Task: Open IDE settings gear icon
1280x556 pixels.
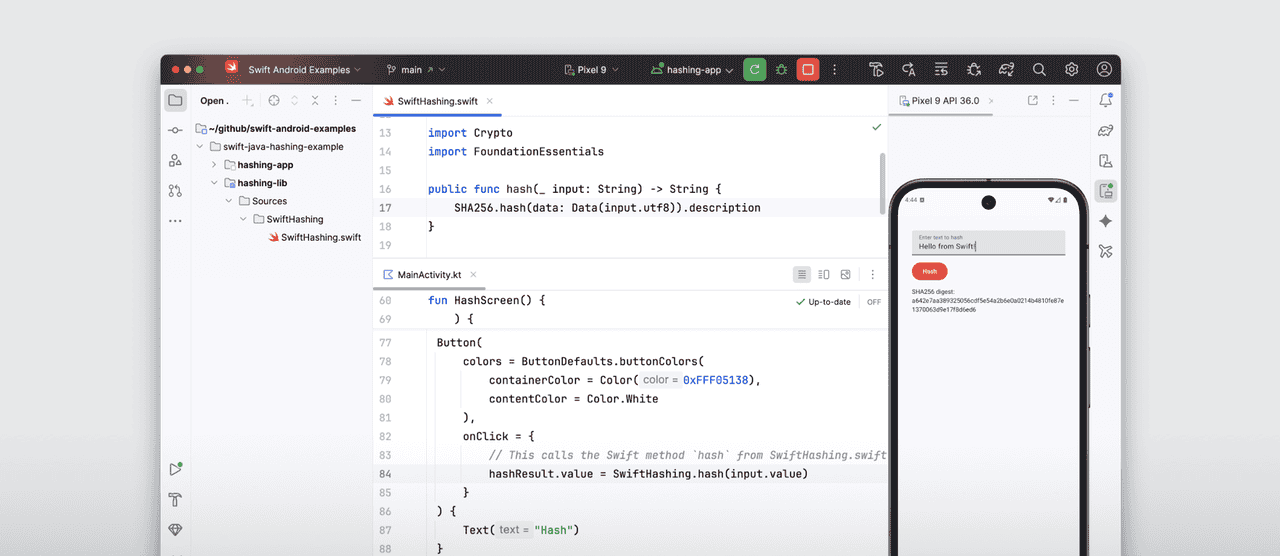Action: [x=1071, y=70]
